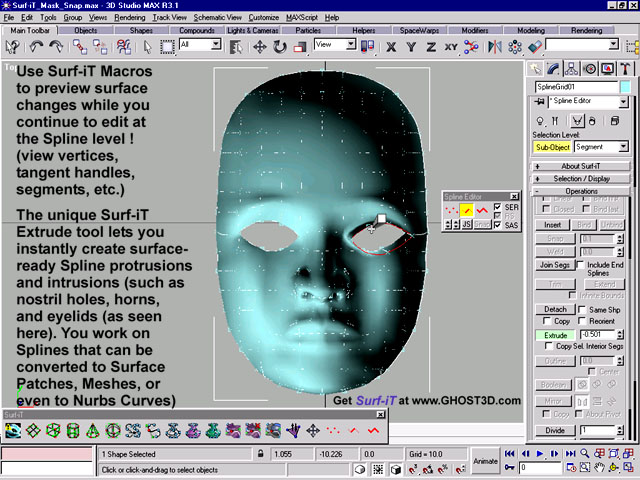Open the Utilities hammer panel tab

pyautogui.click(x=625, y=69)
